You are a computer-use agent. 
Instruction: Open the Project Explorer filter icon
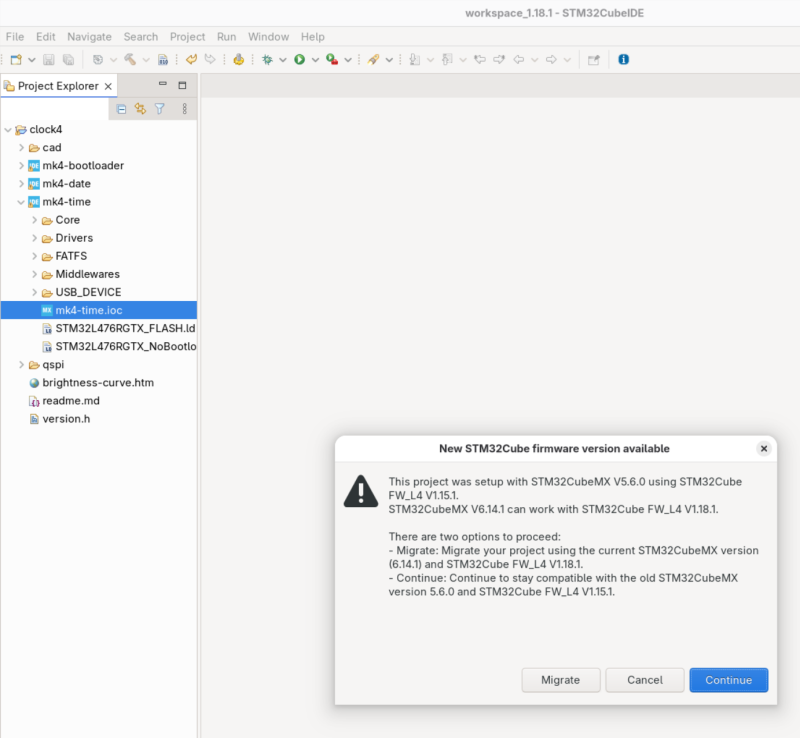click(160, 109)
